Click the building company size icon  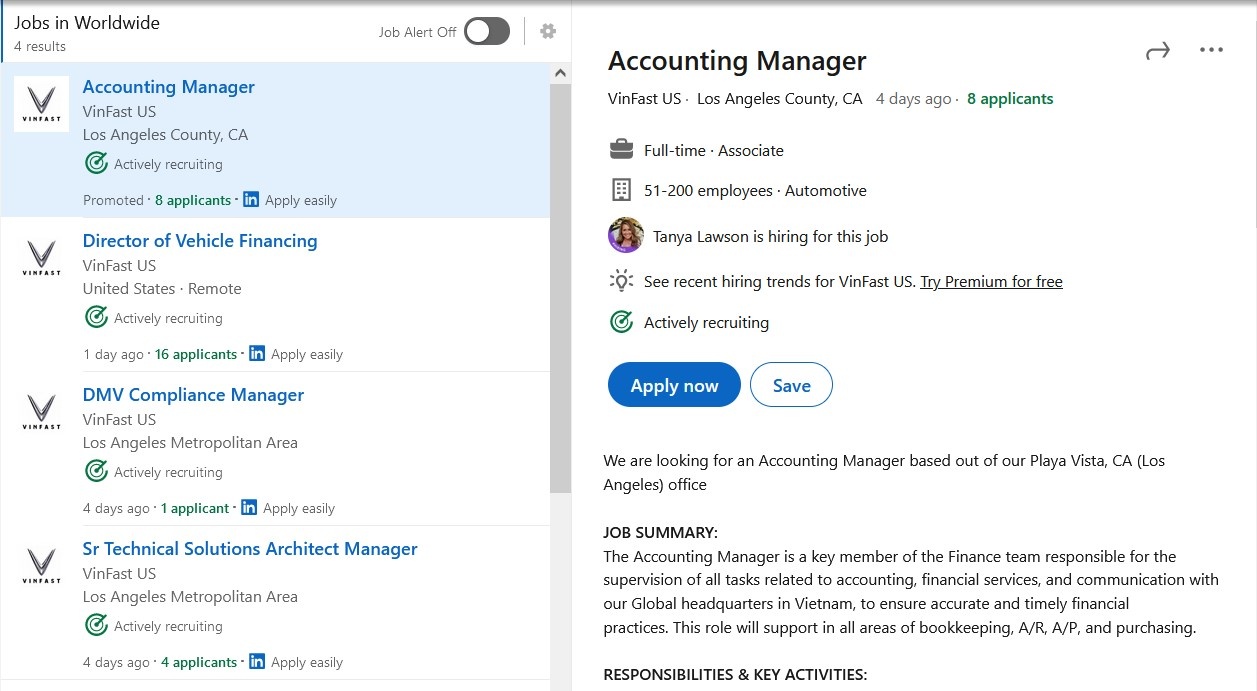coord(621,190)
